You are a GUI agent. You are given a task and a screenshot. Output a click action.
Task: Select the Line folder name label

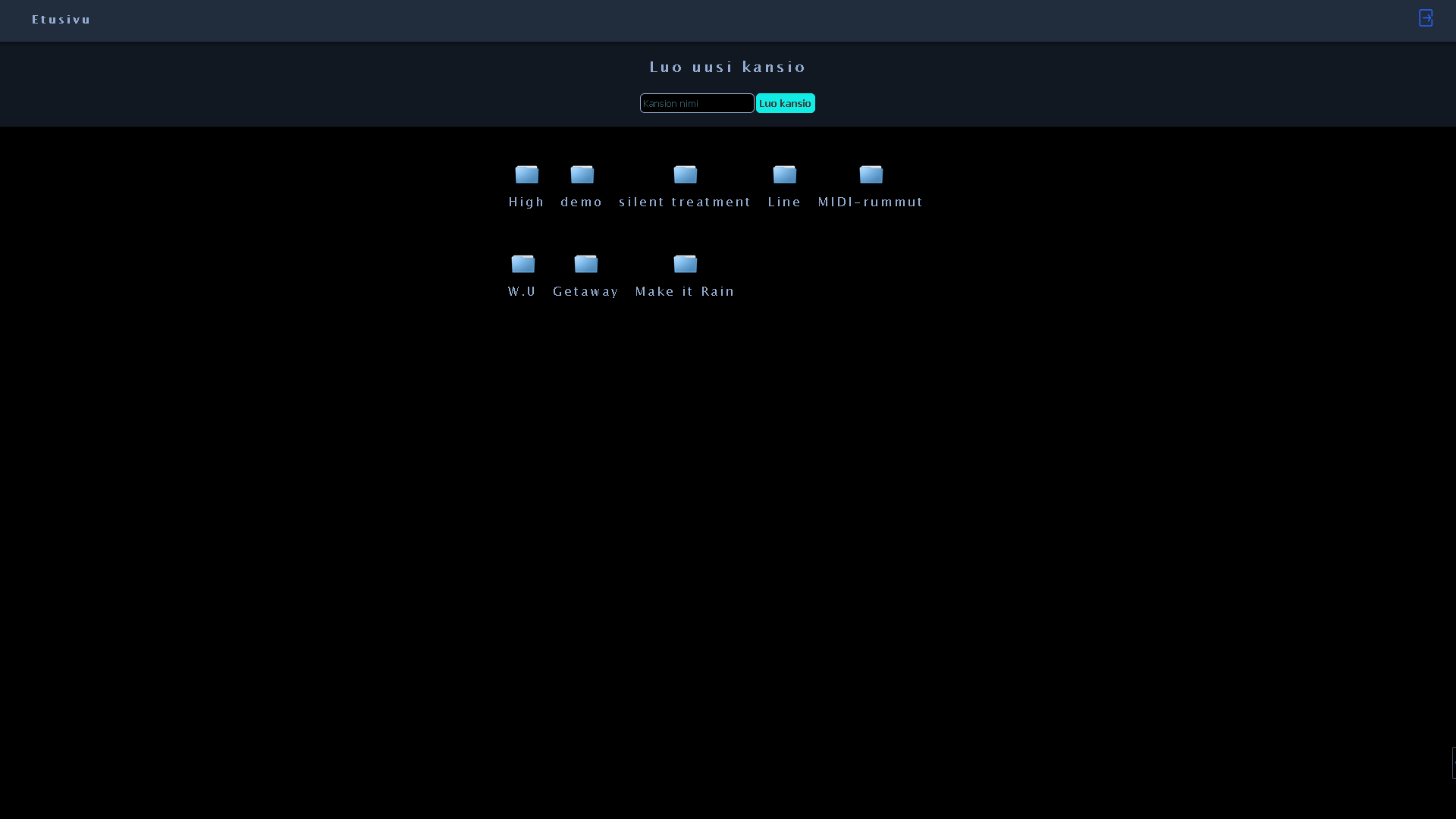pos(784,202)
